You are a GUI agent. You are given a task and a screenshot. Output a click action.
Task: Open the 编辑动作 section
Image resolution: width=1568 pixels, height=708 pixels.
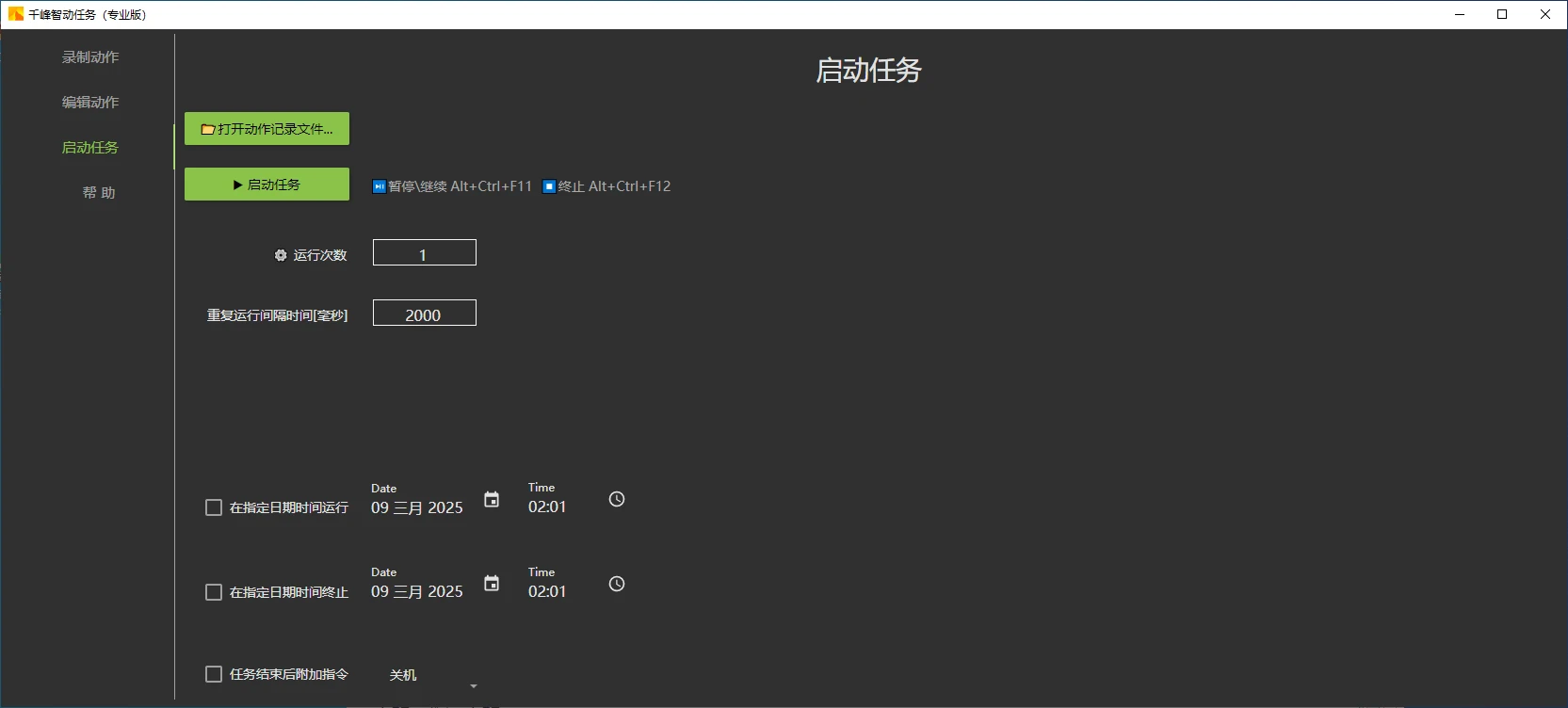(90, 103)
